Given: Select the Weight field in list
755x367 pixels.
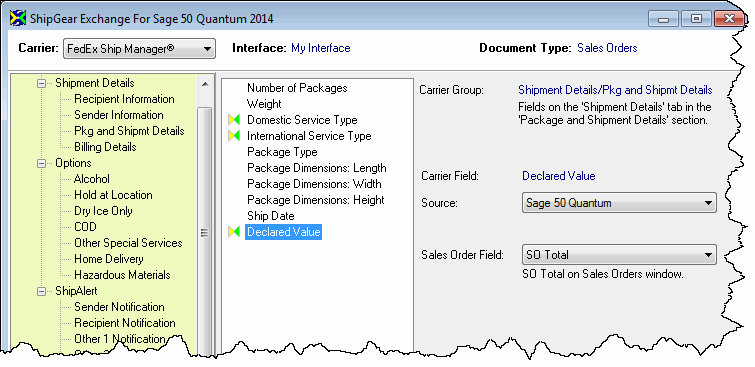Looking at the screenshot, I should point(264,104).
